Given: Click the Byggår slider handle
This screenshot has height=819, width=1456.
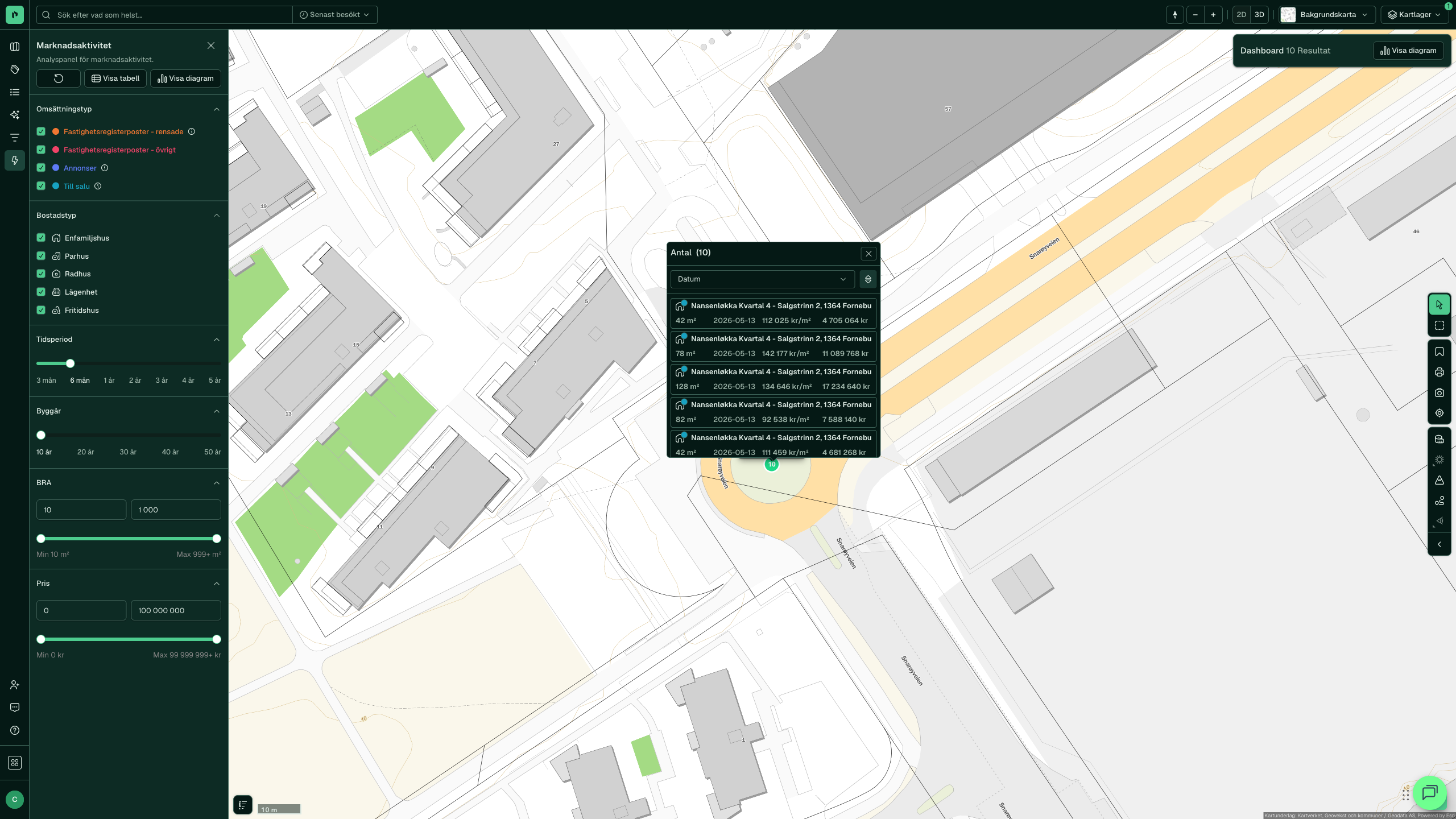Looking at the screenshot, I should 41,435.
